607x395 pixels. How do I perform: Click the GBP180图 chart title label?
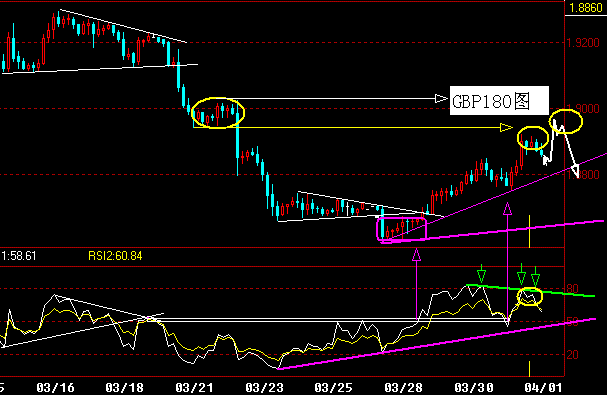click(x=499, y=101)
